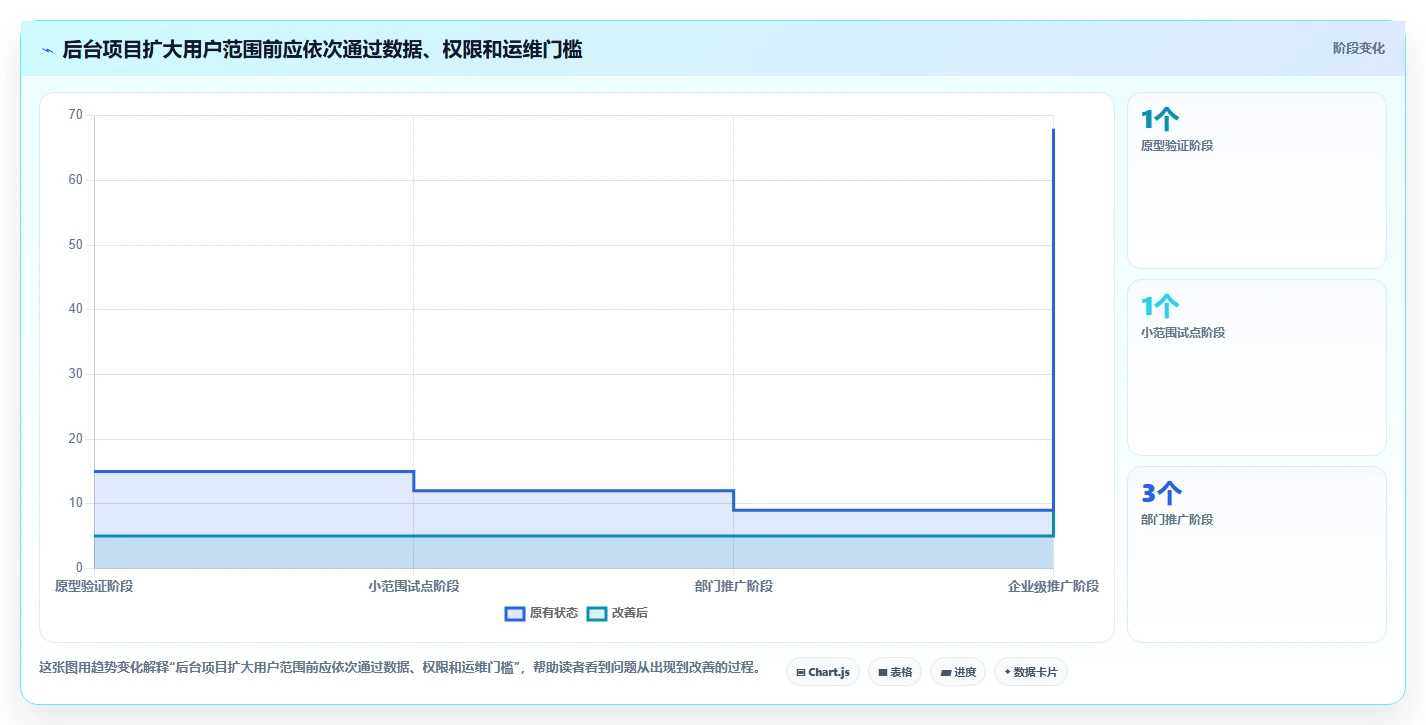Click the 改善后 legend label
This screenshot has height=725, width=1426.
click(630, 613)
